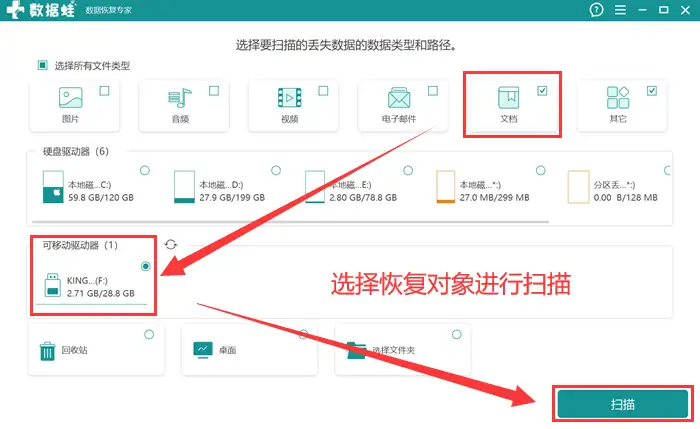Click the horizontal scrollbar under hard drives
The width and height of the screenshot is (700, 429).
coord(290,221)
